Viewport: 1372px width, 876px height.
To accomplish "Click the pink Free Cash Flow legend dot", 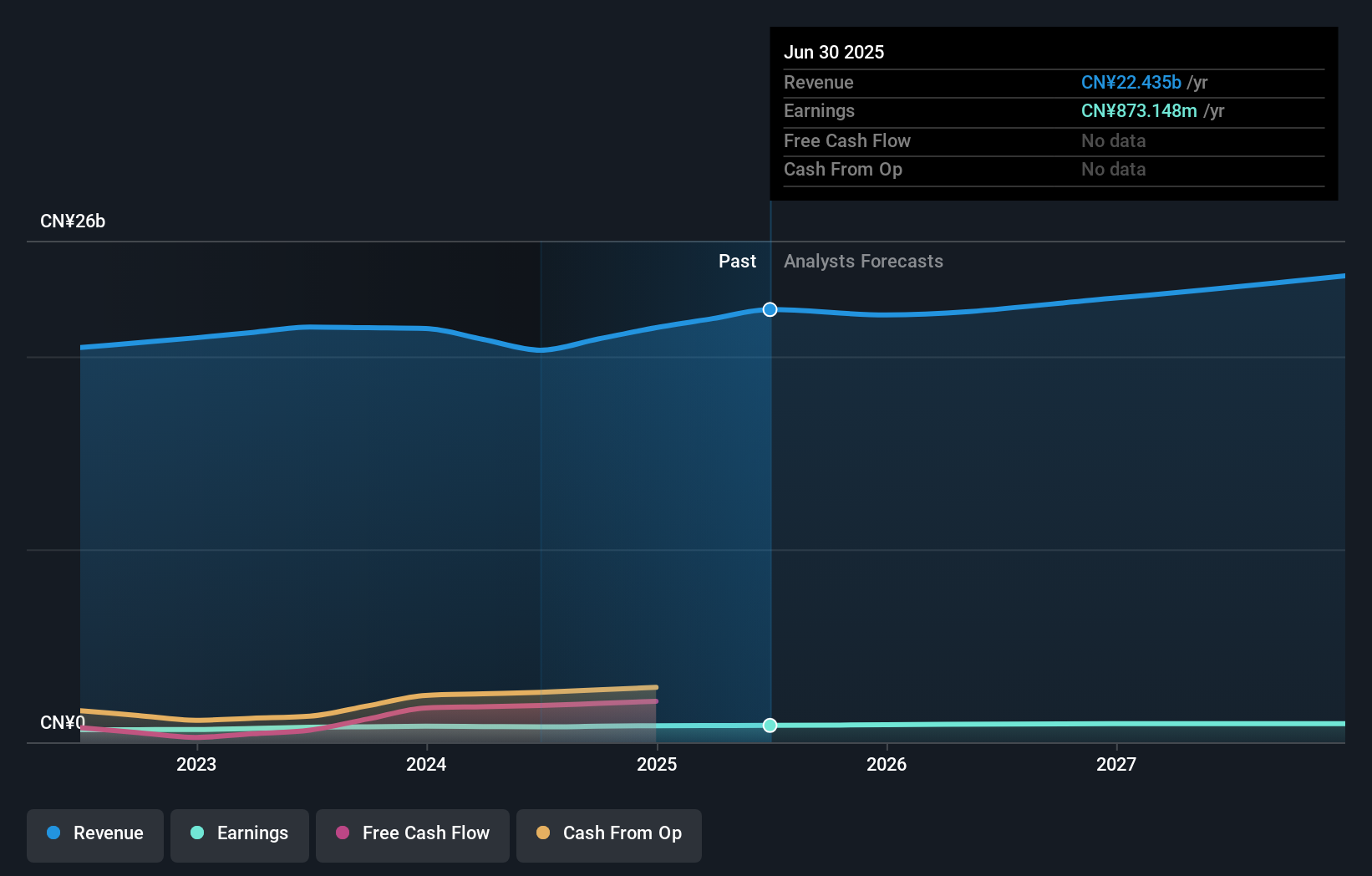I will pyautogui.click(x=342, y=833).
